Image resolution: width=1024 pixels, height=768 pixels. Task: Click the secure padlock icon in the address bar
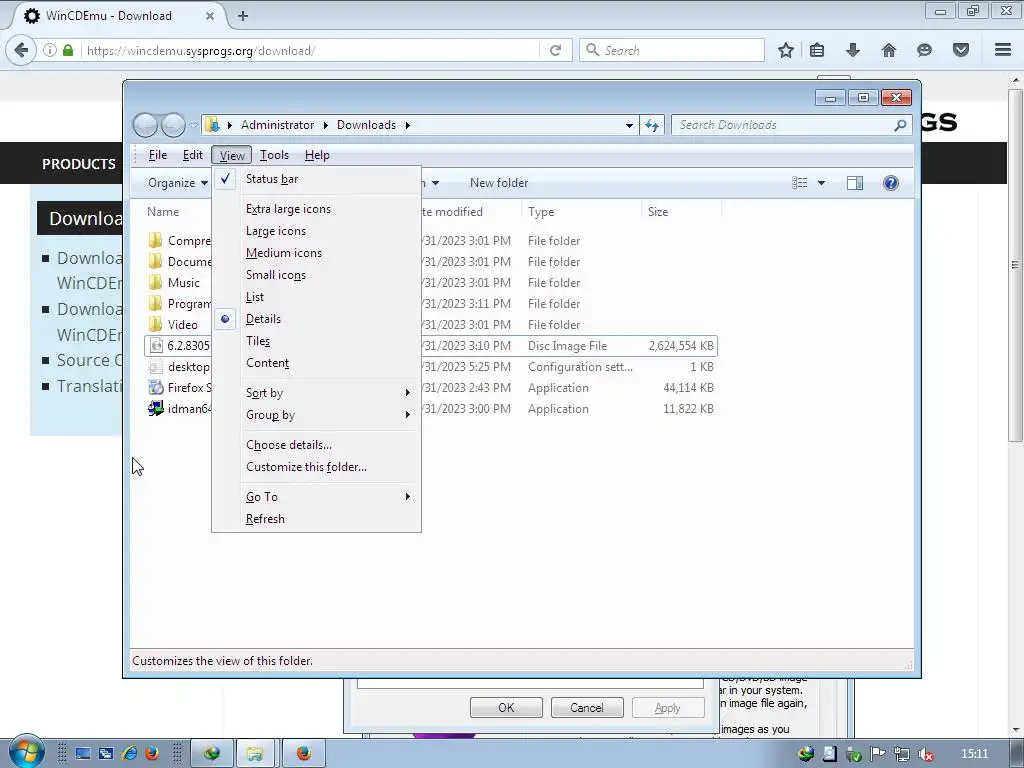68,50
